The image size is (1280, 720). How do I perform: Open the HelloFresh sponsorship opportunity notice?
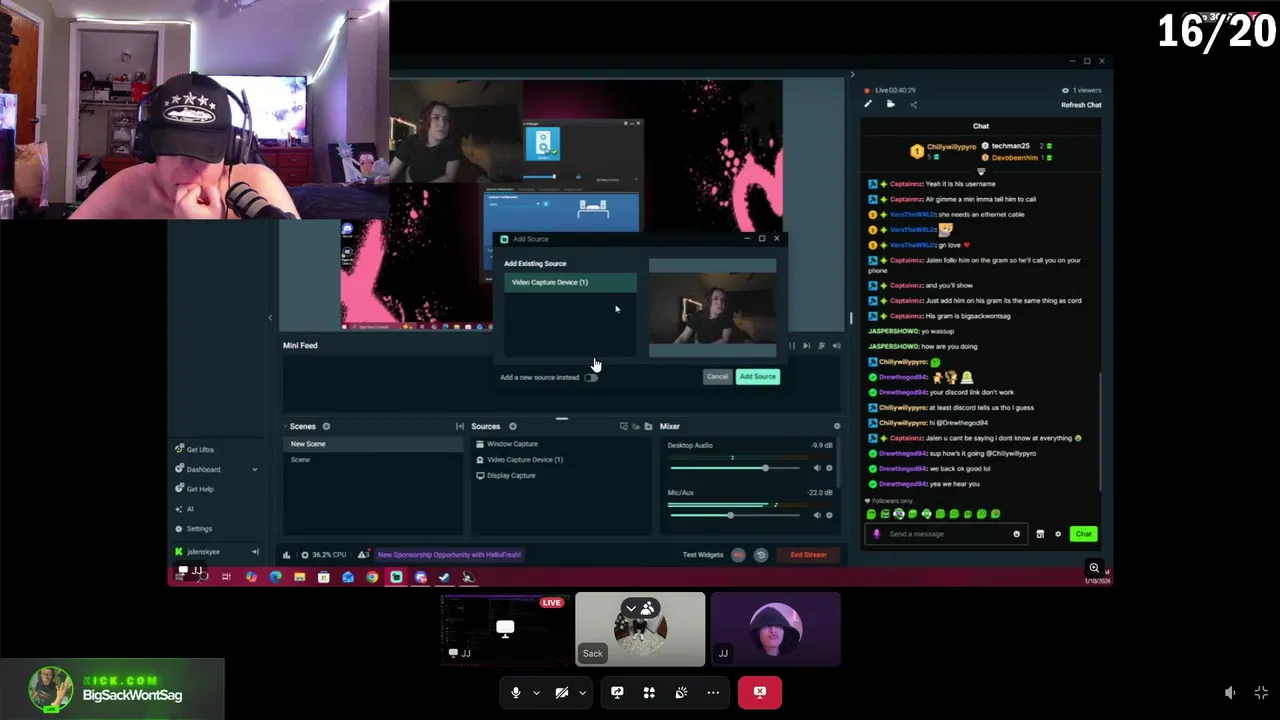click(x=449, y=555)
